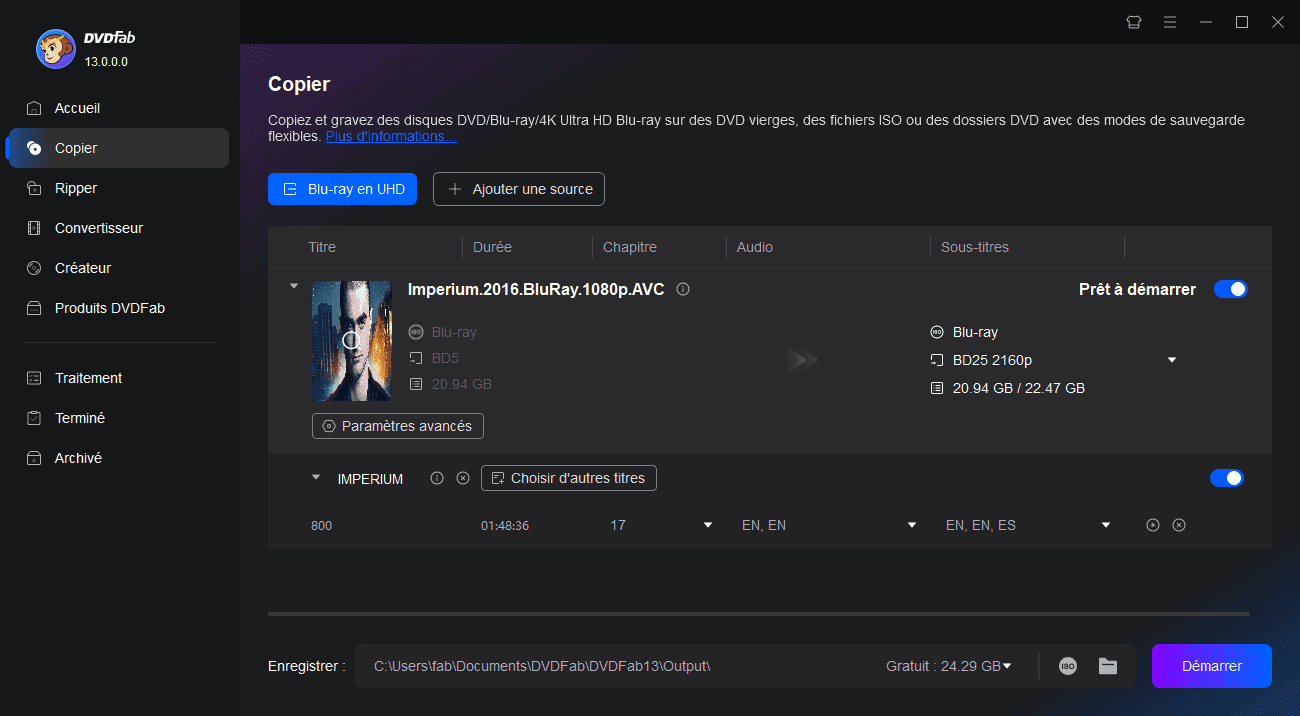Toggle the Prêt à démarrer switch
1300x716 pixels.
(x=1231, y=289)
